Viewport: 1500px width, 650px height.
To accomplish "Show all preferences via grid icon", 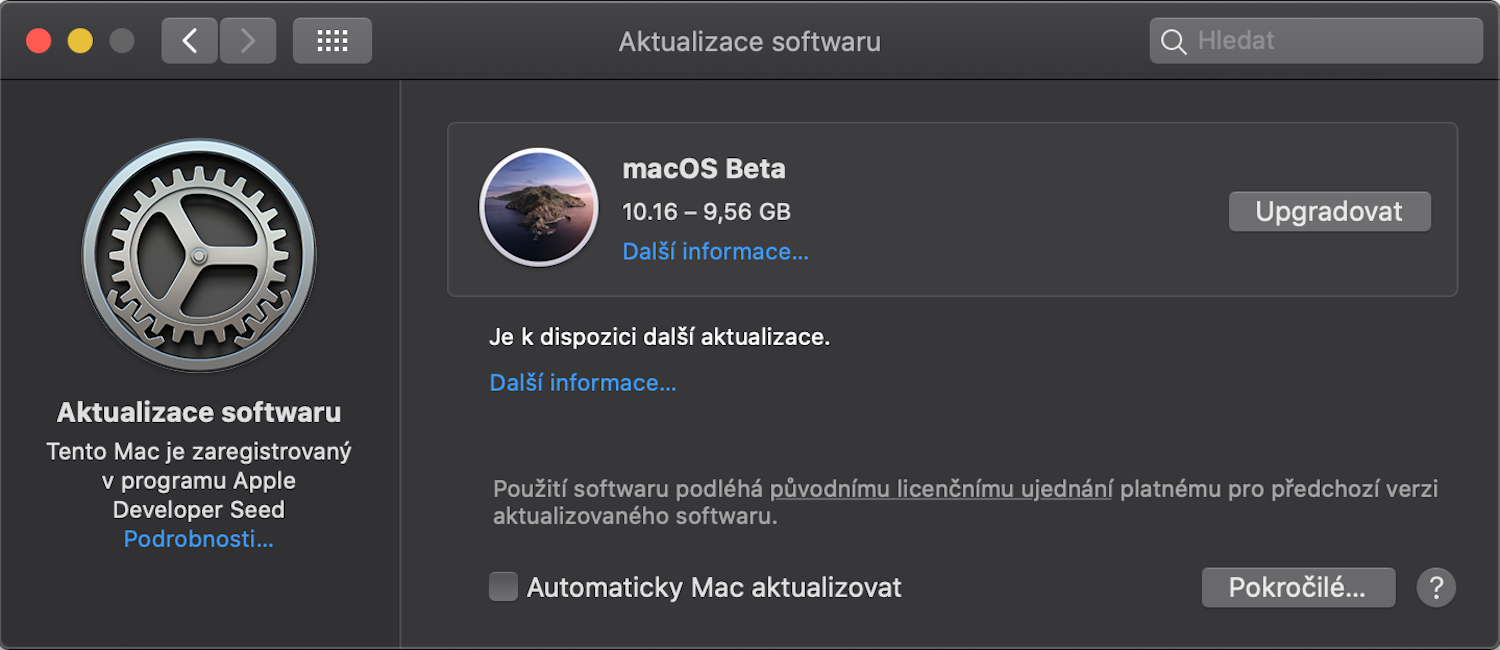I will 332,41.
